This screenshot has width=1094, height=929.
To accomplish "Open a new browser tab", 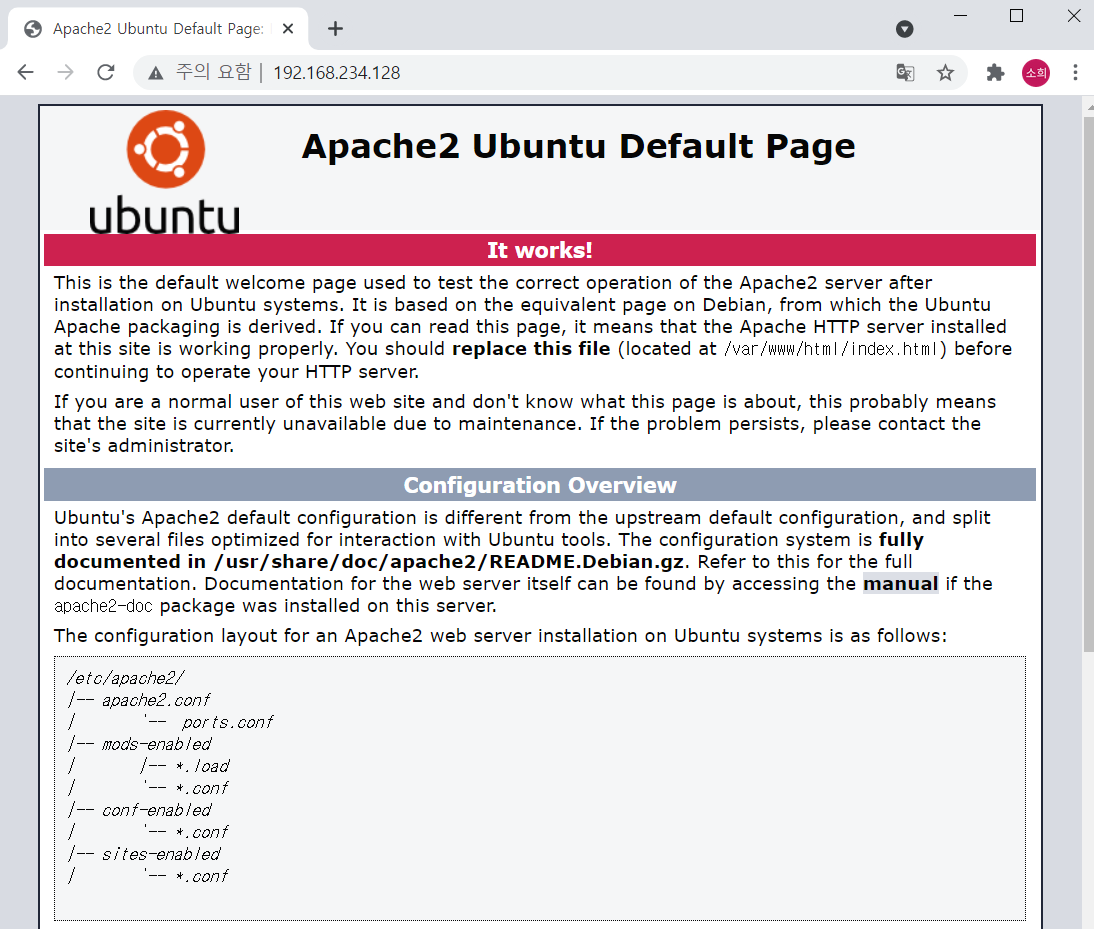I will 336,29.
